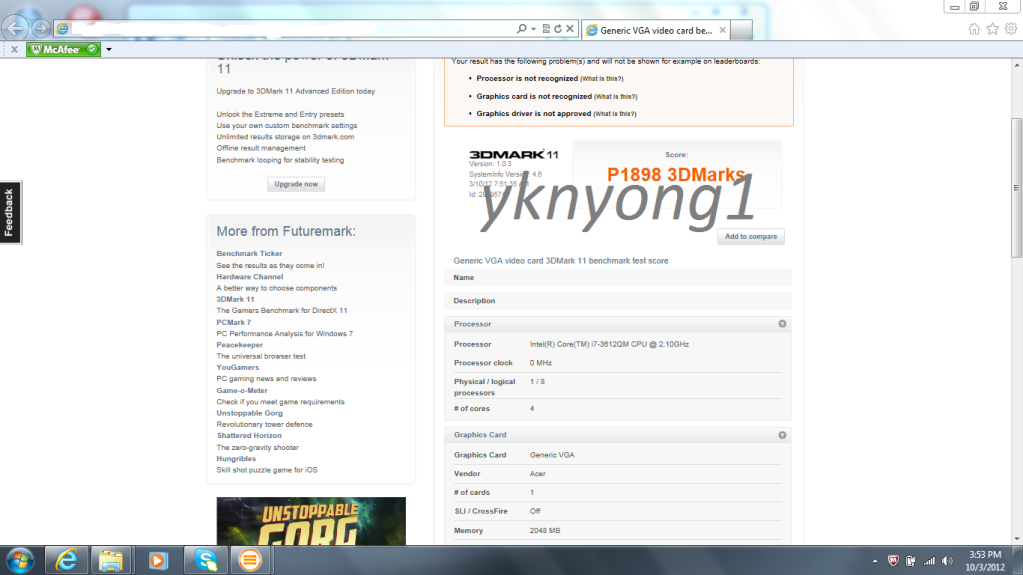Viewport: 1023px width, 575px height.
Task: Open the Unstoppable Gorg link
Action: point(249,413)
